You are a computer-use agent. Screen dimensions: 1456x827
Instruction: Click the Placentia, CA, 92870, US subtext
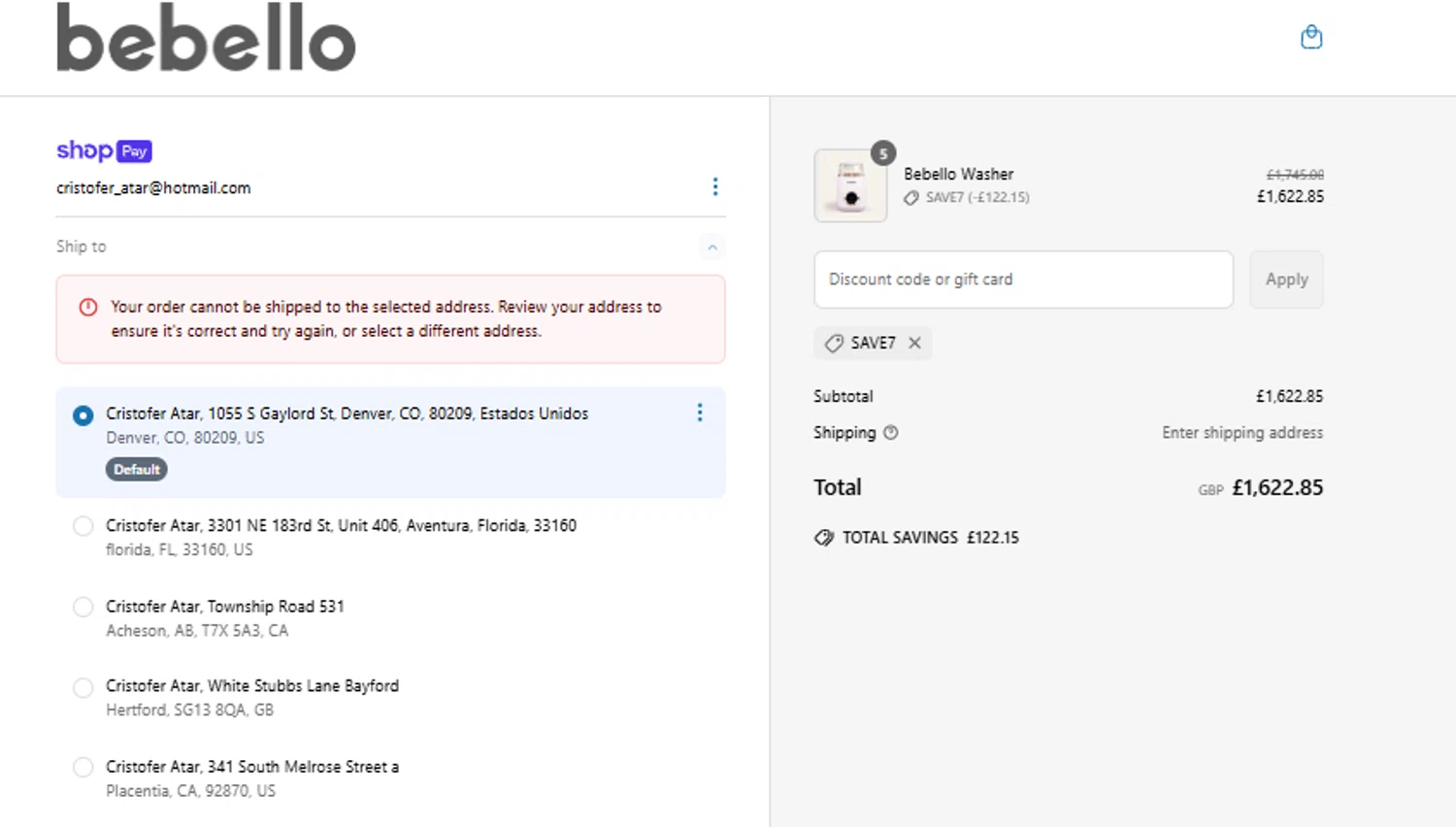click(x=191, y=791)
